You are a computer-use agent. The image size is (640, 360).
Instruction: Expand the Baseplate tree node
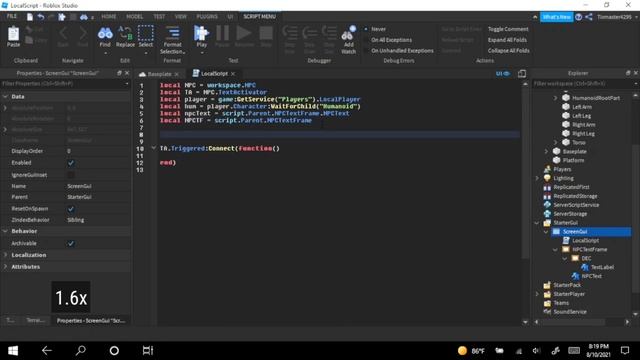coord(547,151)
